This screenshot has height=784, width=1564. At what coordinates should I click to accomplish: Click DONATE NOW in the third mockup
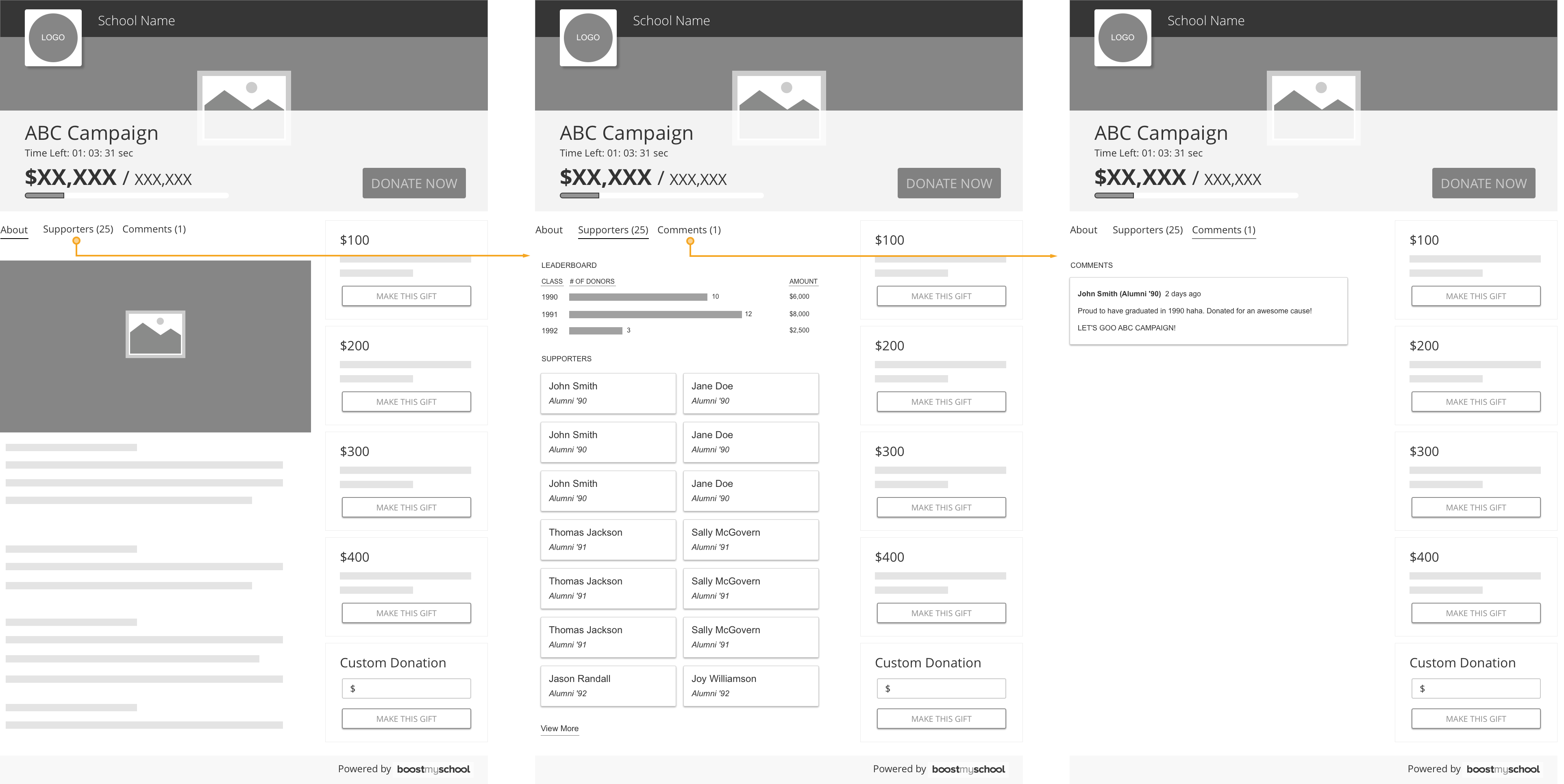(x=1483, y=183)
